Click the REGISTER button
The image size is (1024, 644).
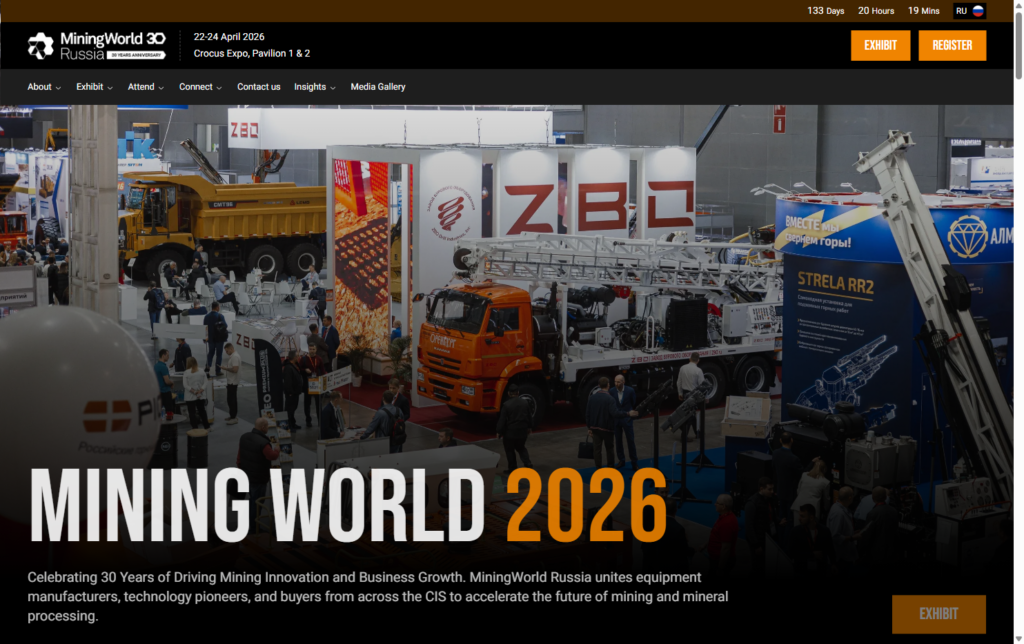952,45
